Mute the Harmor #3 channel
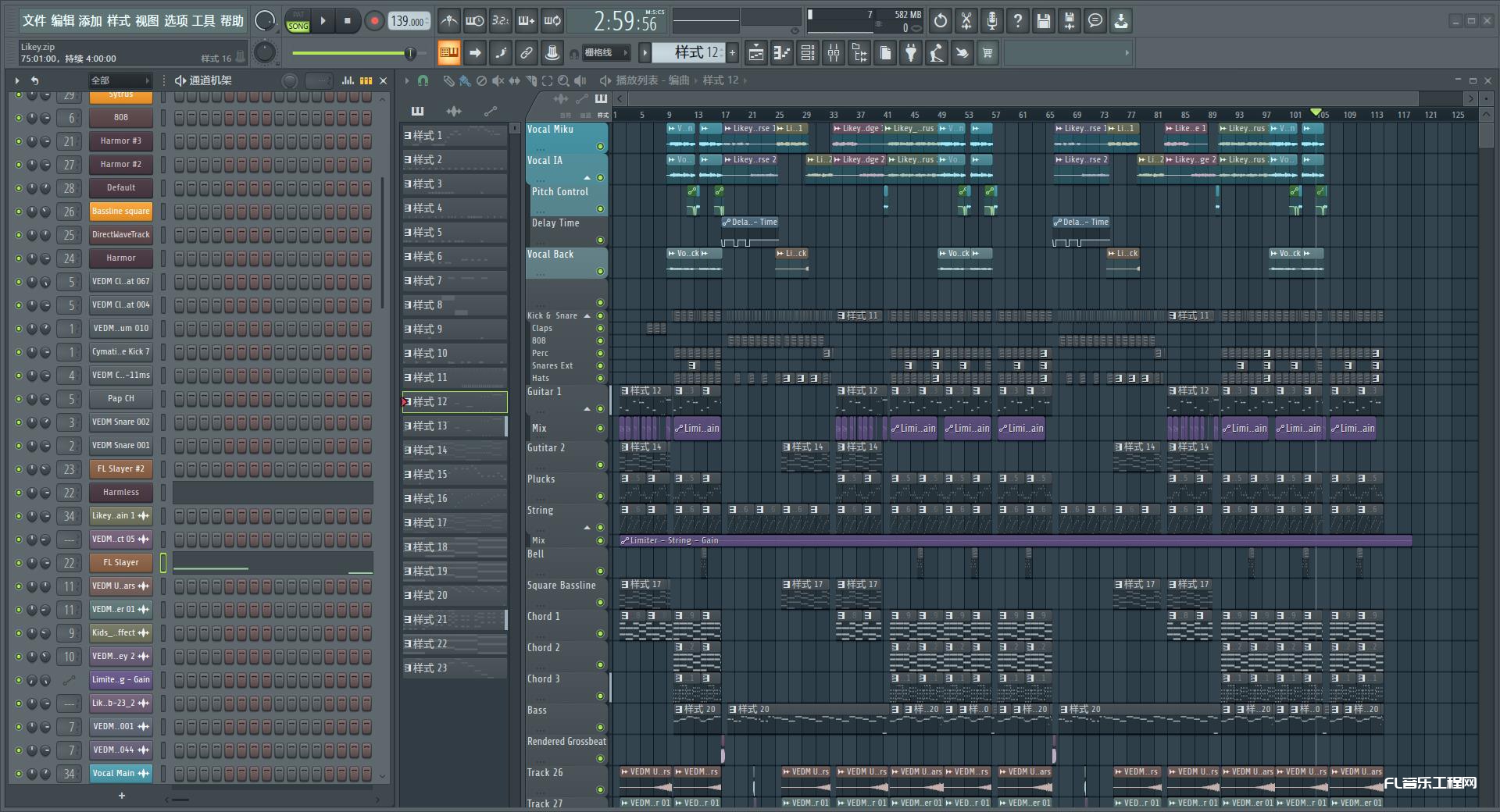 click(19, 141)
